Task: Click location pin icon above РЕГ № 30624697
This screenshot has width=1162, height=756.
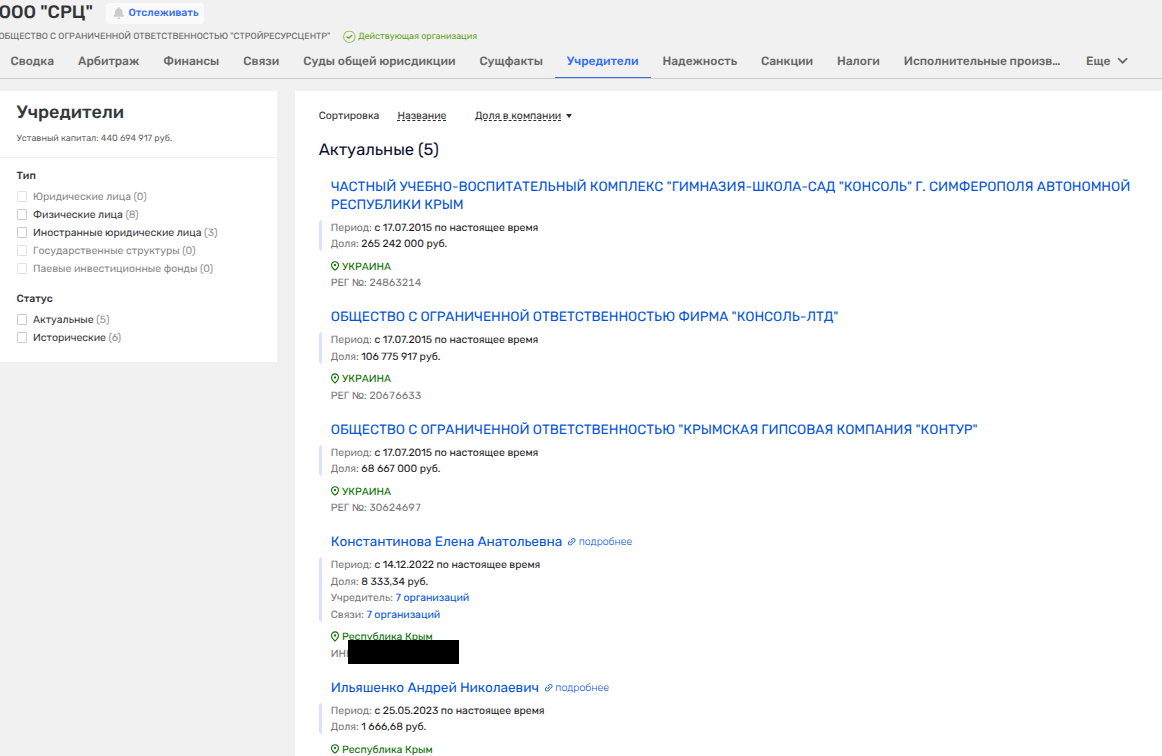Action: tap(336, 492)
